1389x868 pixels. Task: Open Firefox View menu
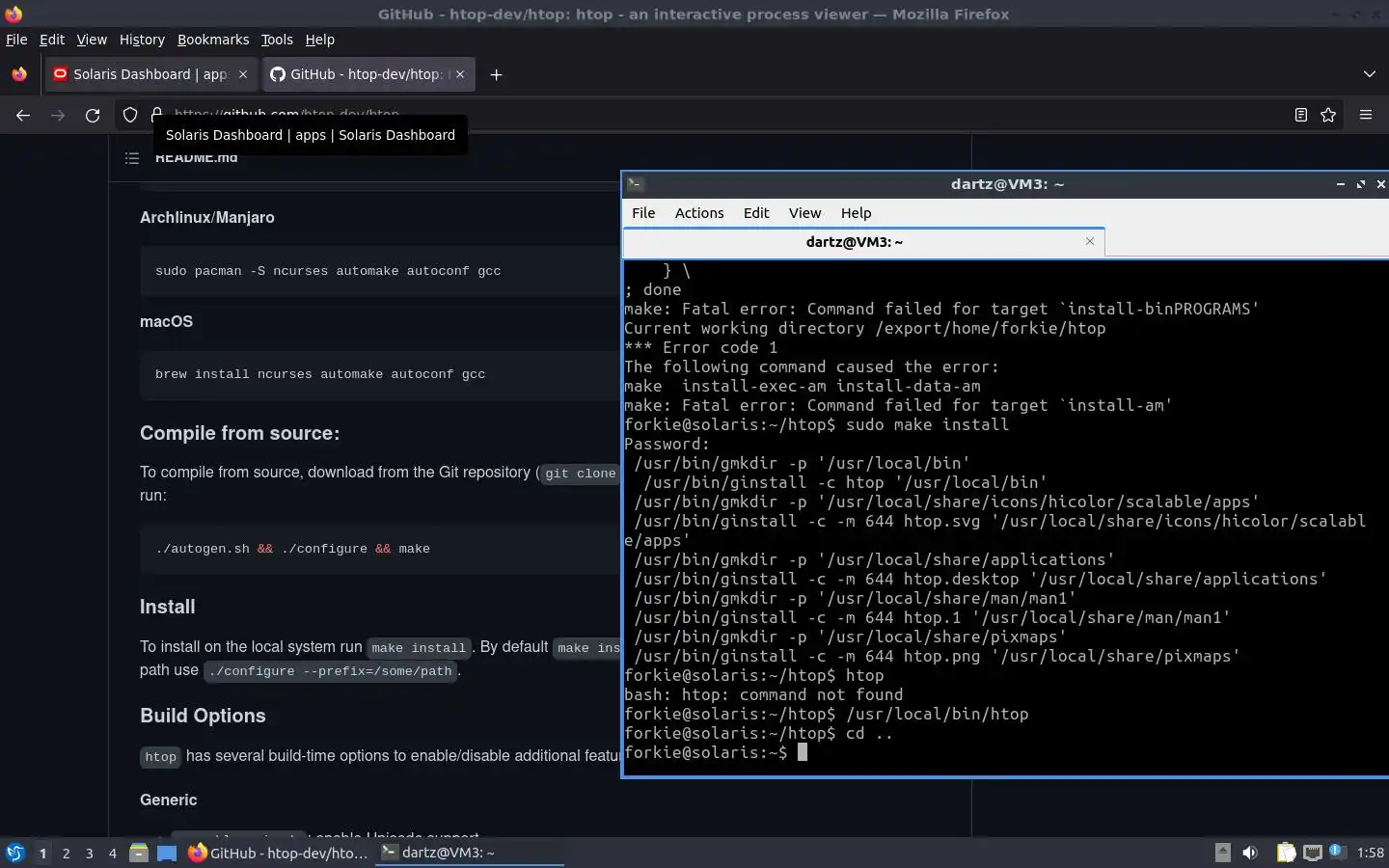click(x=92, y=40)
